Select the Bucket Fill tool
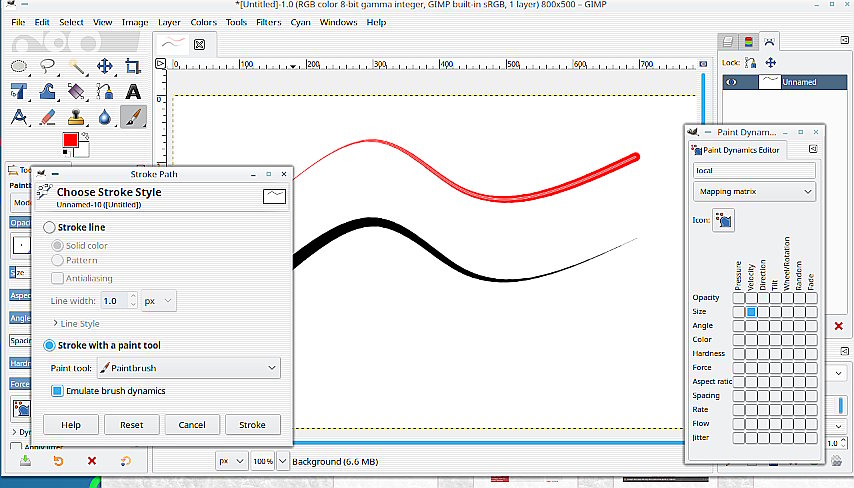This screenshot has height=488, width=854. pyautogui.click(x=76, y=91)
